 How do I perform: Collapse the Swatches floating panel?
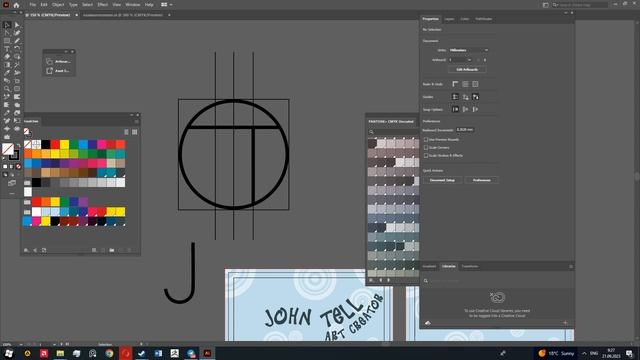131,115
